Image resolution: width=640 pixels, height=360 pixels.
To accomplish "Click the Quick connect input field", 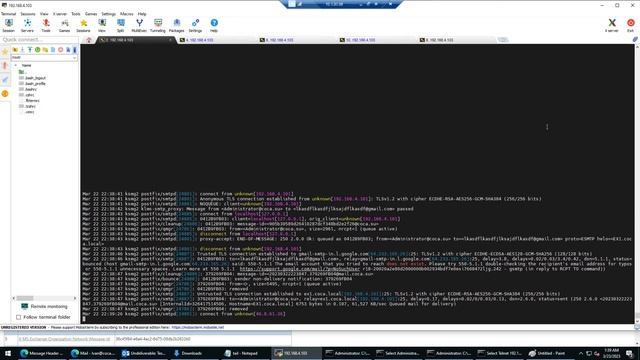I will tap(40, 40).
